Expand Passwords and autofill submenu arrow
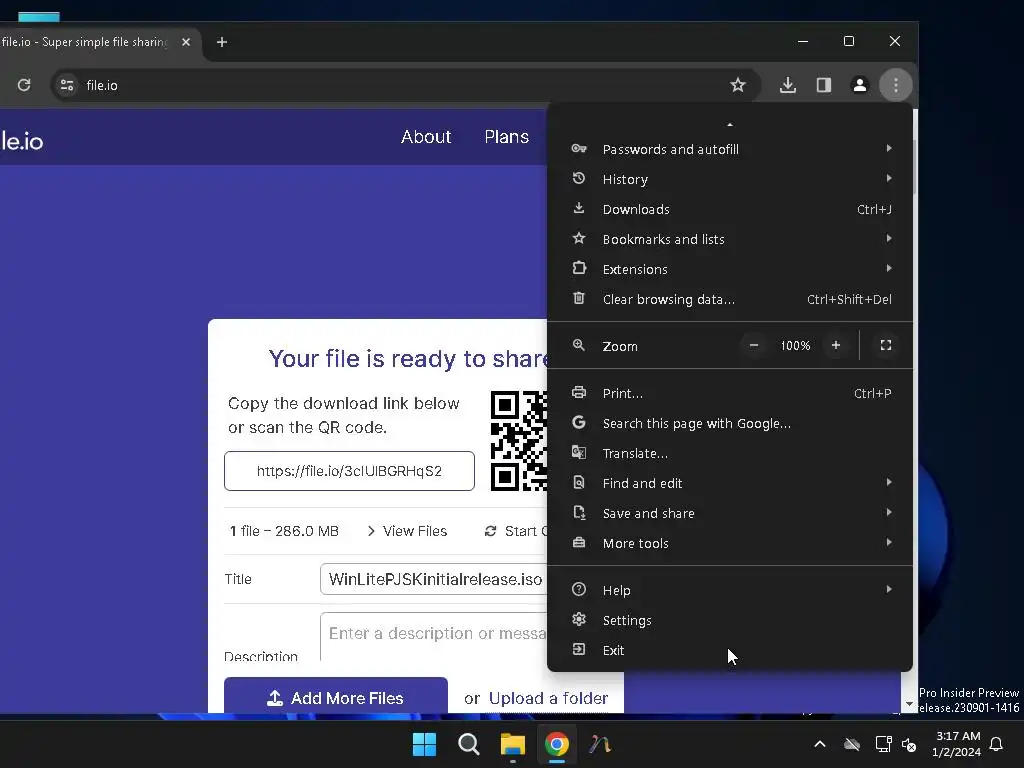 pyautogui.click(x=889, y=148)
